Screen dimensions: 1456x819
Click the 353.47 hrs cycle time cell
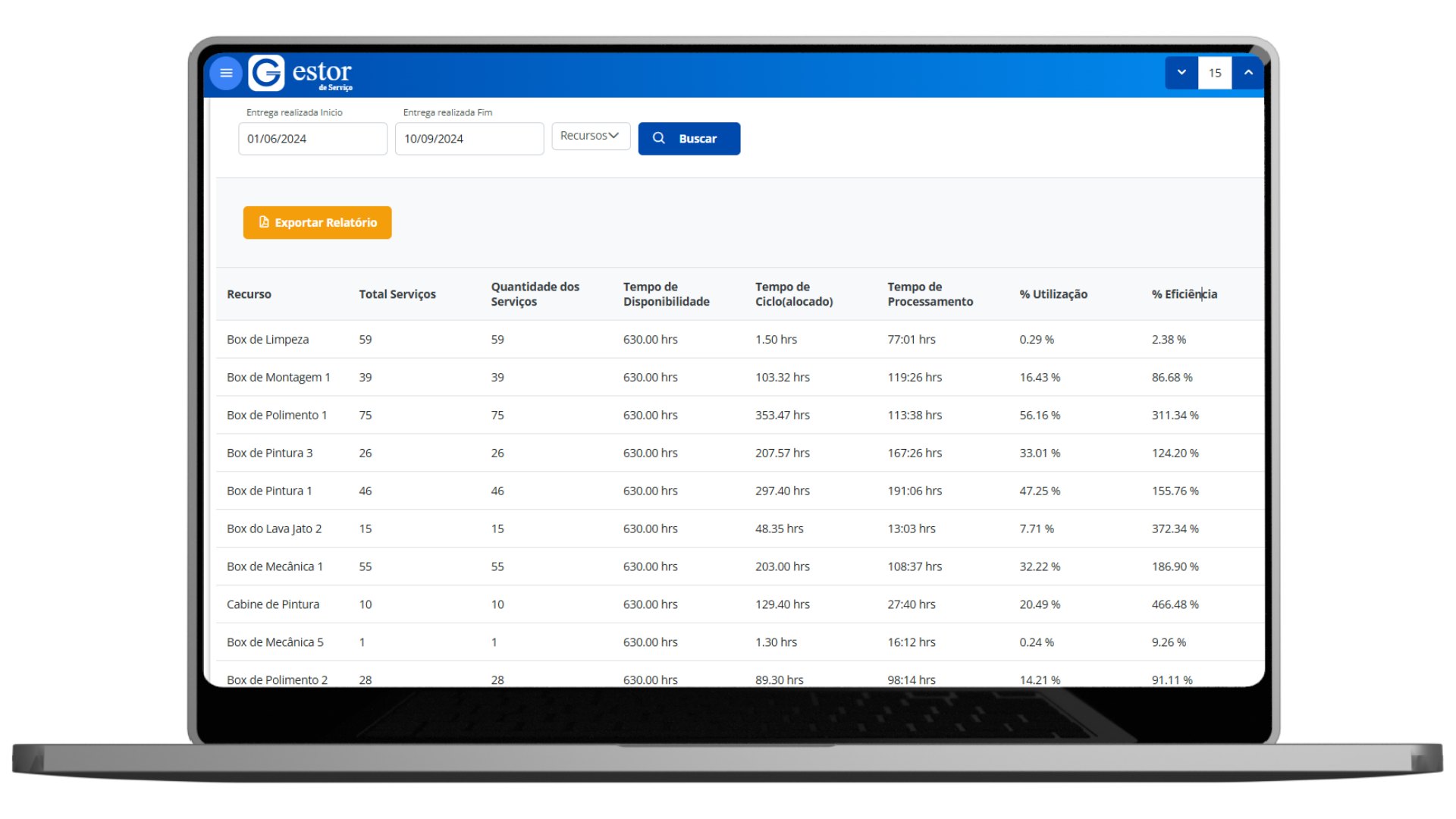782,416
